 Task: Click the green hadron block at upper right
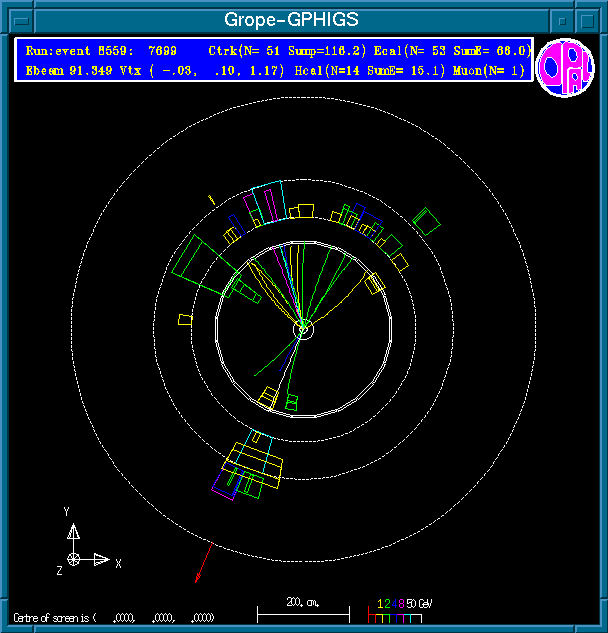pos(427,220)
